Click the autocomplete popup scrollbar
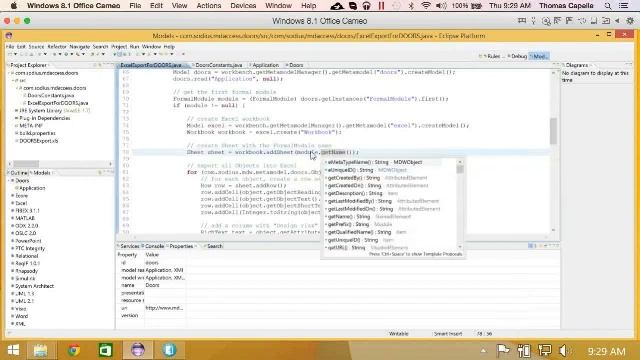The height and width of the screenshot is (360, 640). (x=460, y=169)
